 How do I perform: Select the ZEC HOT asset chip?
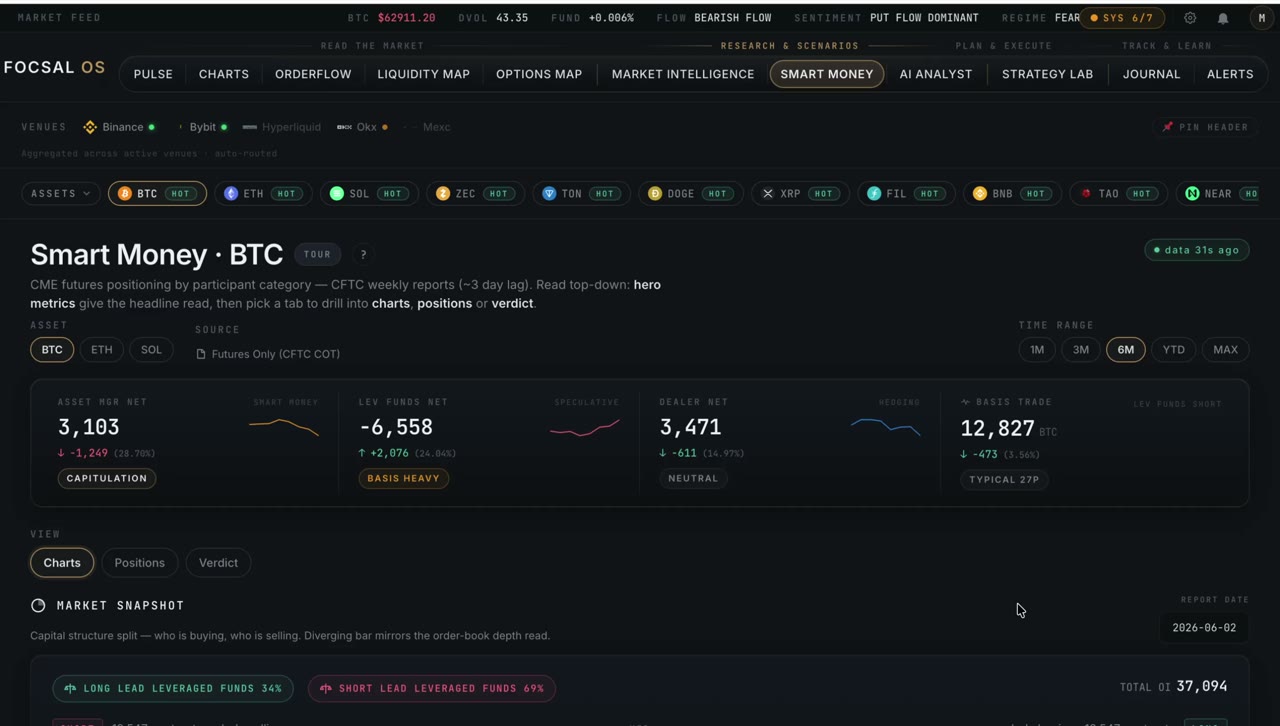tap(475, 194)
